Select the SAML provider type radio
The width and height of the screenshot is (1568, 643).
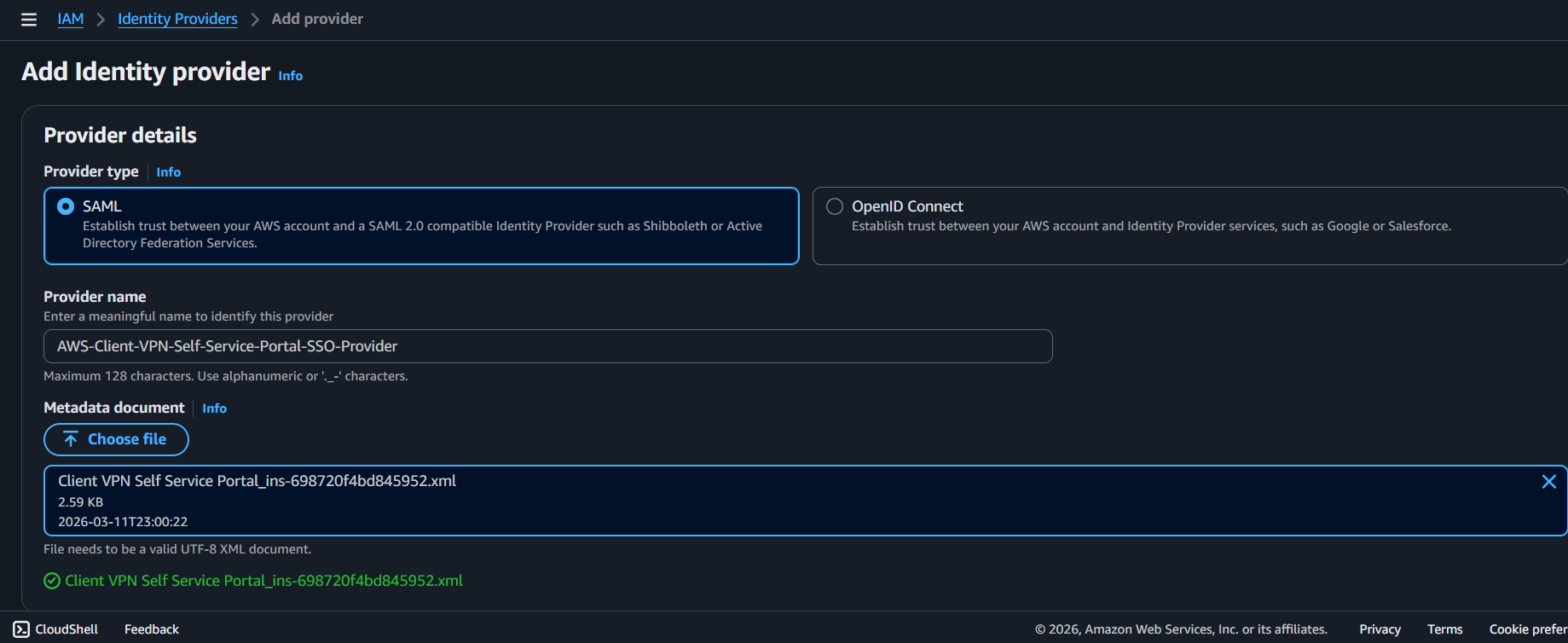(66, 206)
